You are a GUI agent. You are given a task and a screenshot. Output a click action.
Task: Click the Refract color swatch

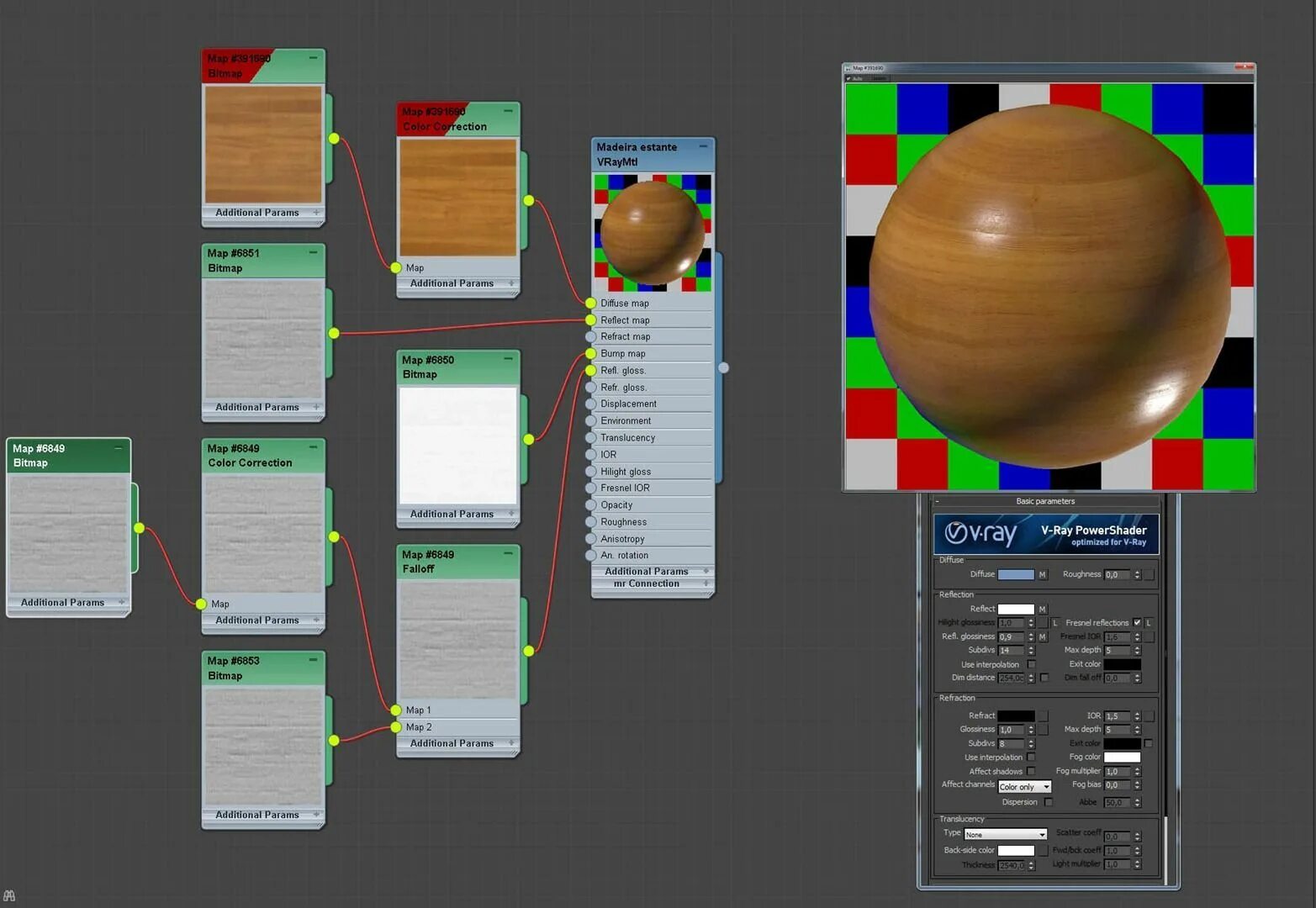pos(1016,716)
